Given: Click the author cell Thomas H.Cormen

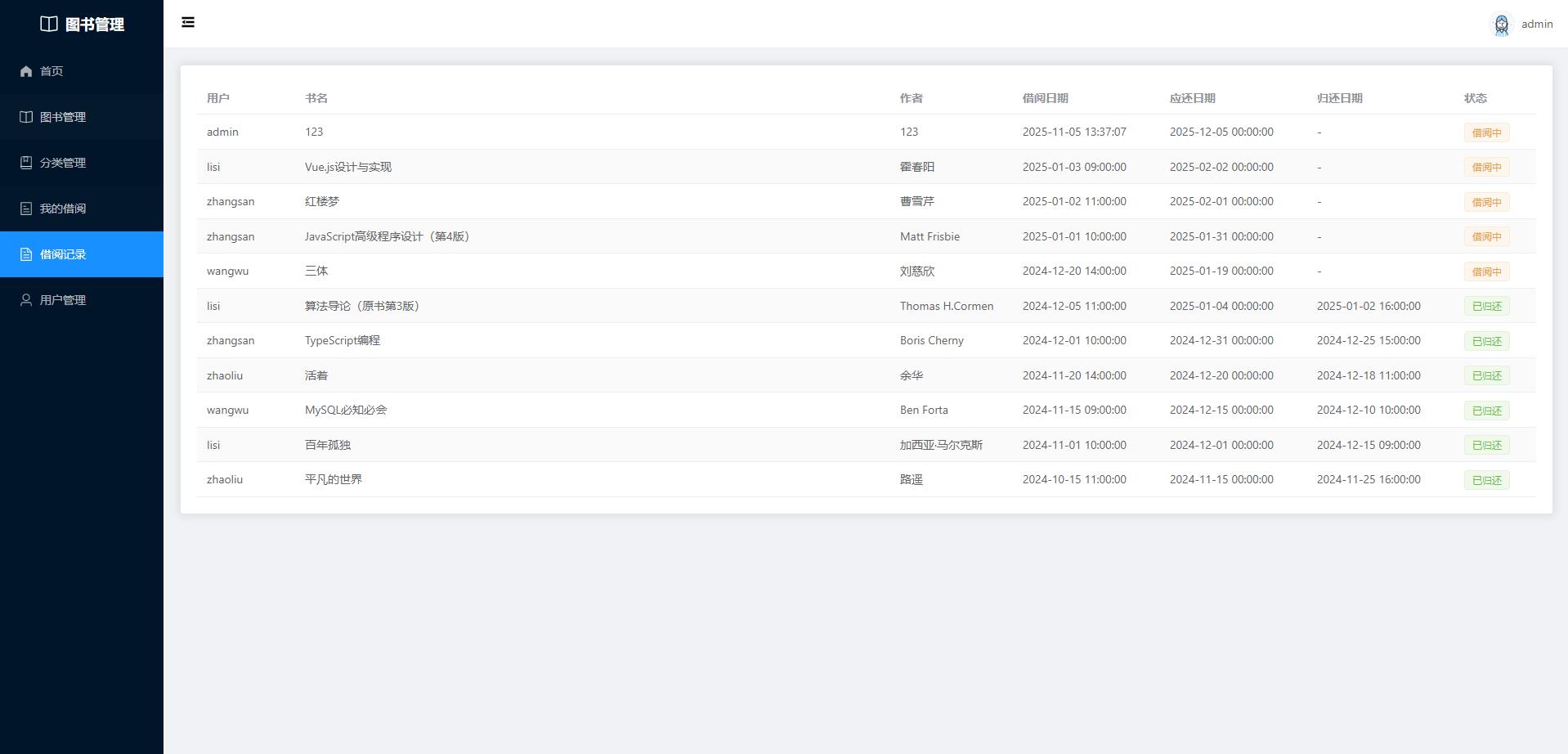Looking at the screenshot, I should 946,306.
